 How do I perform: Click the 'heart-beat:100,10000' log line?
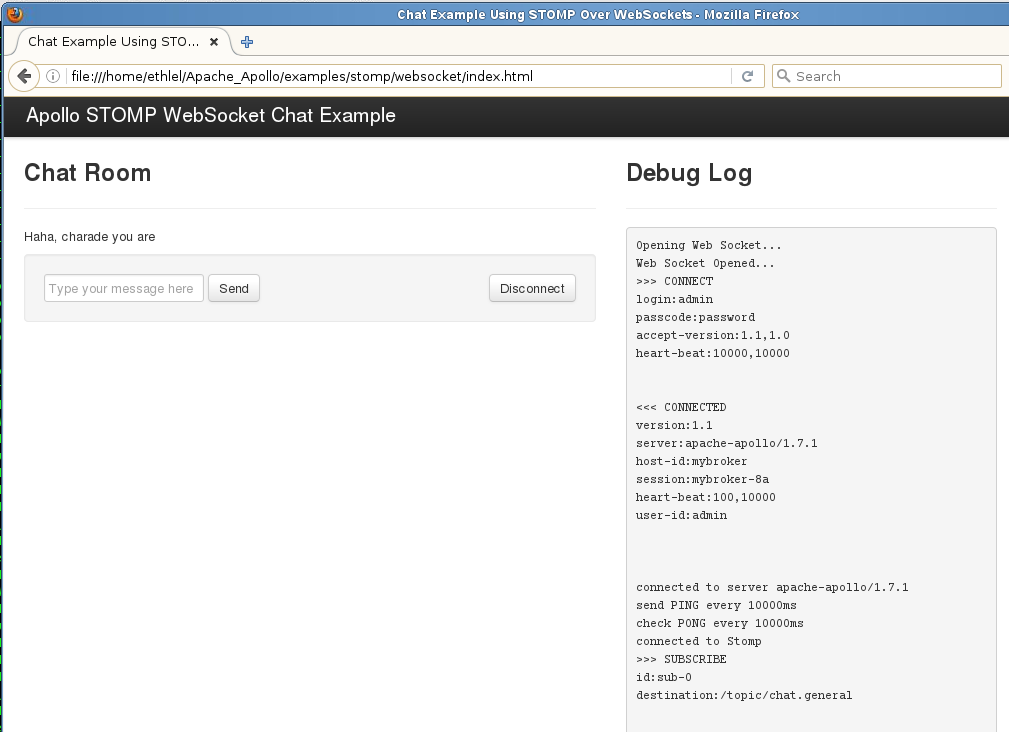[x=705, y=497]
